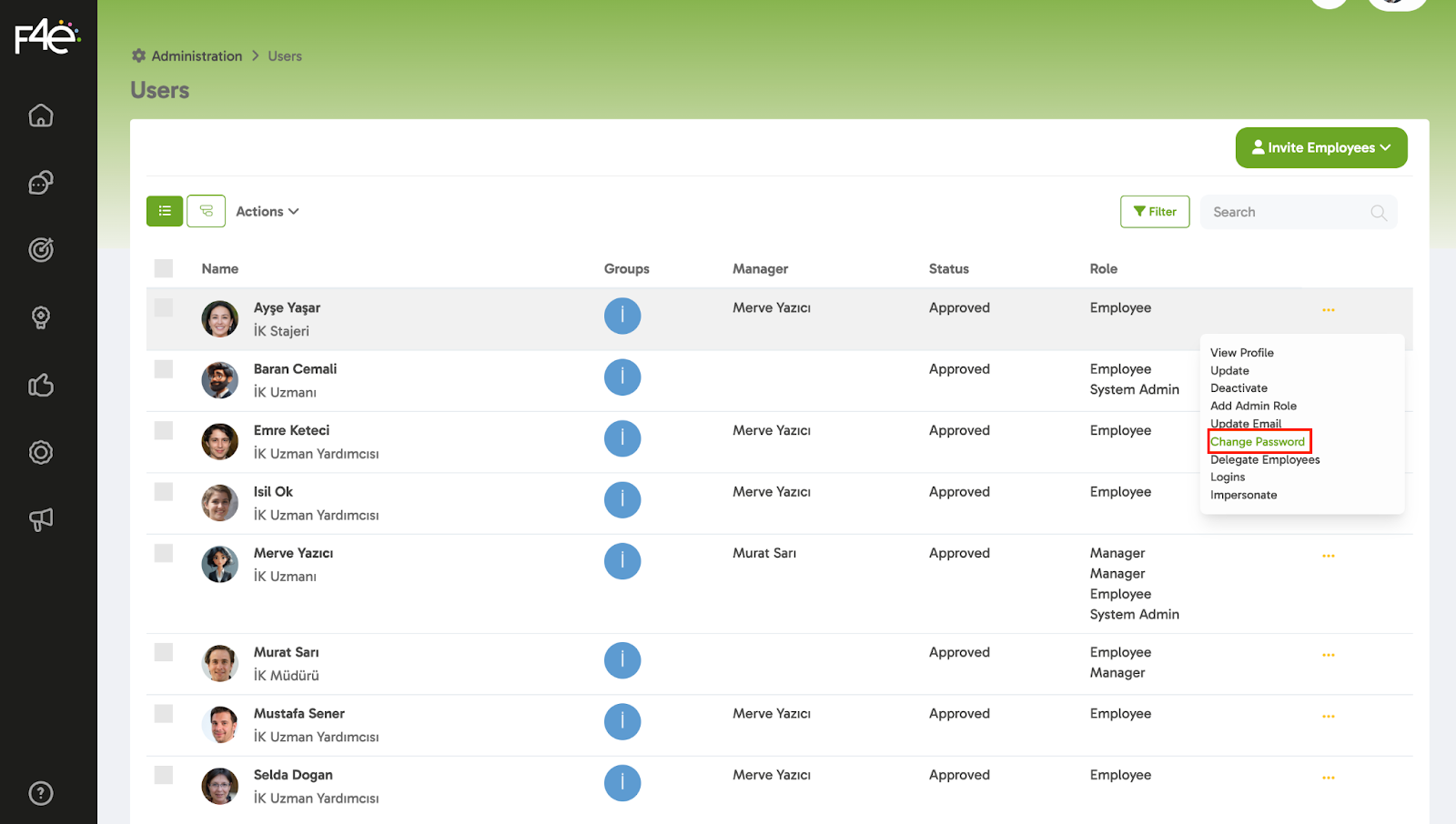Open the help question mark icon
The width and height of the screenshot is (1456, 824).
pos(41,793)
